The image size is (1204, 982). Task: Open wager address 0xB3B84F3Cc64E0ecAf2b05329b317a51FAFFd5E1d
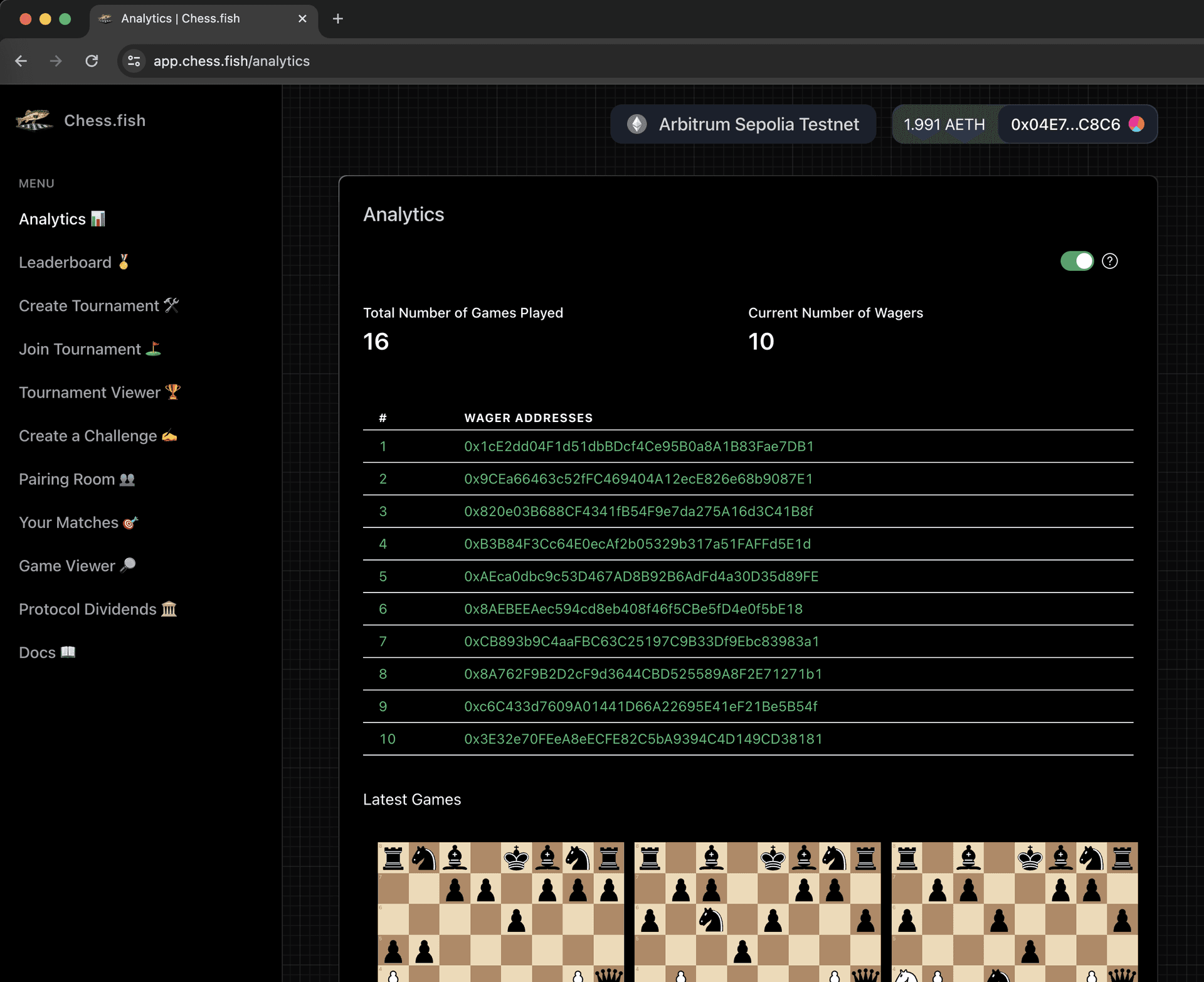[637, 544]
